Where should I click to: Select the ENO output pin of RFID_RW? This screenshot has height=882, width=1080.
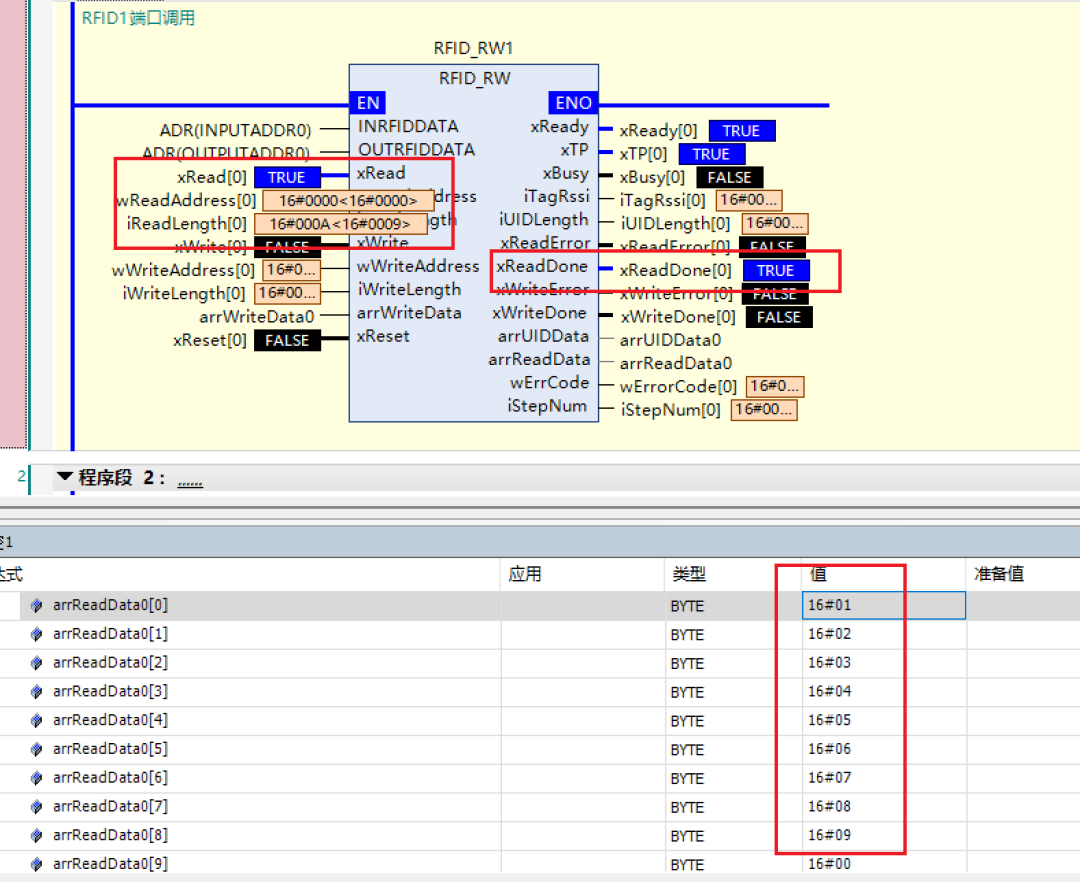(573, 103)
